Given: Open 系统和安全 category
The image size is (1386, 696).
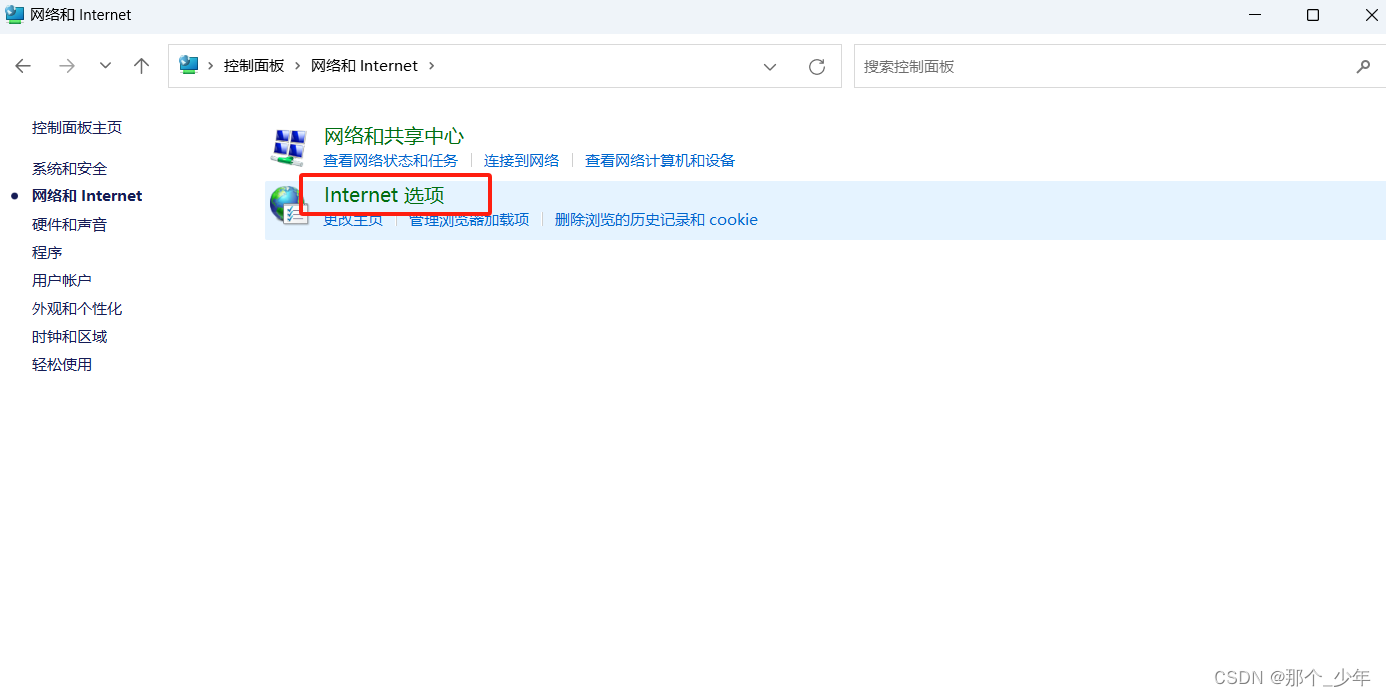Looking at the screenshot, I should coord(70,169).
